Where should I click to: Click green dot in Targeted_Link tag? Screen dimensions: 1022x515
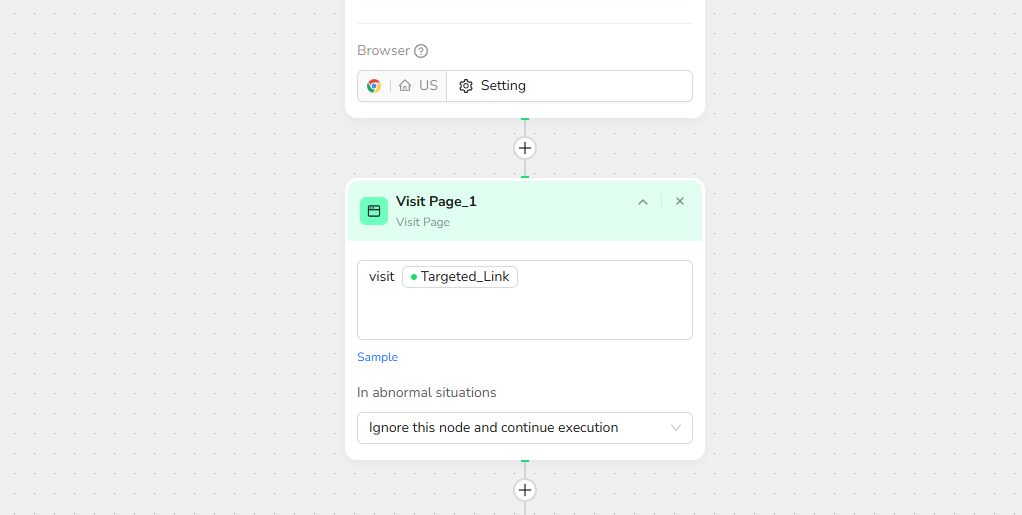(x=414, y=277)
